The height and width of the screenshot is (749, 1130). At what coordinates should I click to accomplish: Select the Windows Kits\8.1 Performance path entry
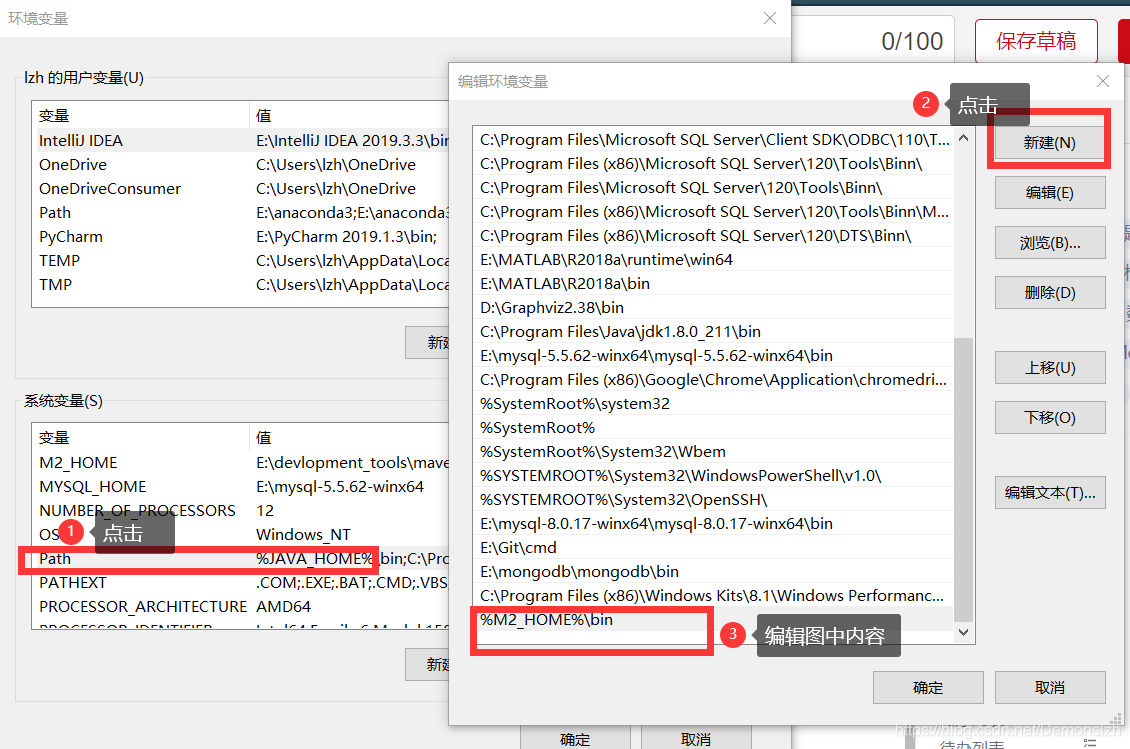(713, 595)
